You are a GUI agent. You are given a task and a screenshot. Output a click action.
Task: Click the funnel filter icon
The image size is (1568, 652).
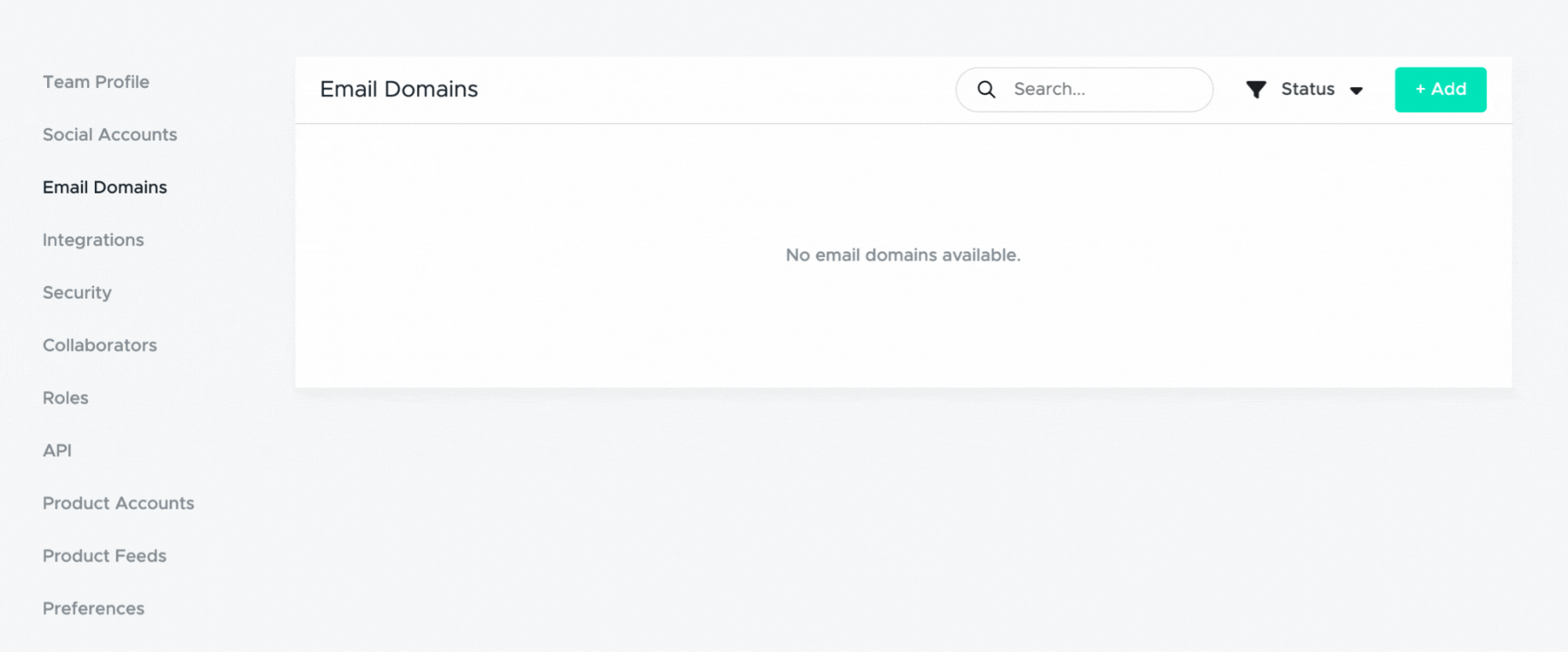(1256, 89)
